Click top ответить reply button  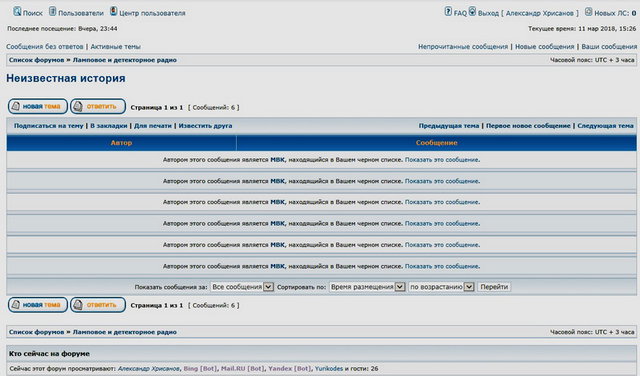click(x=98, y=107)
